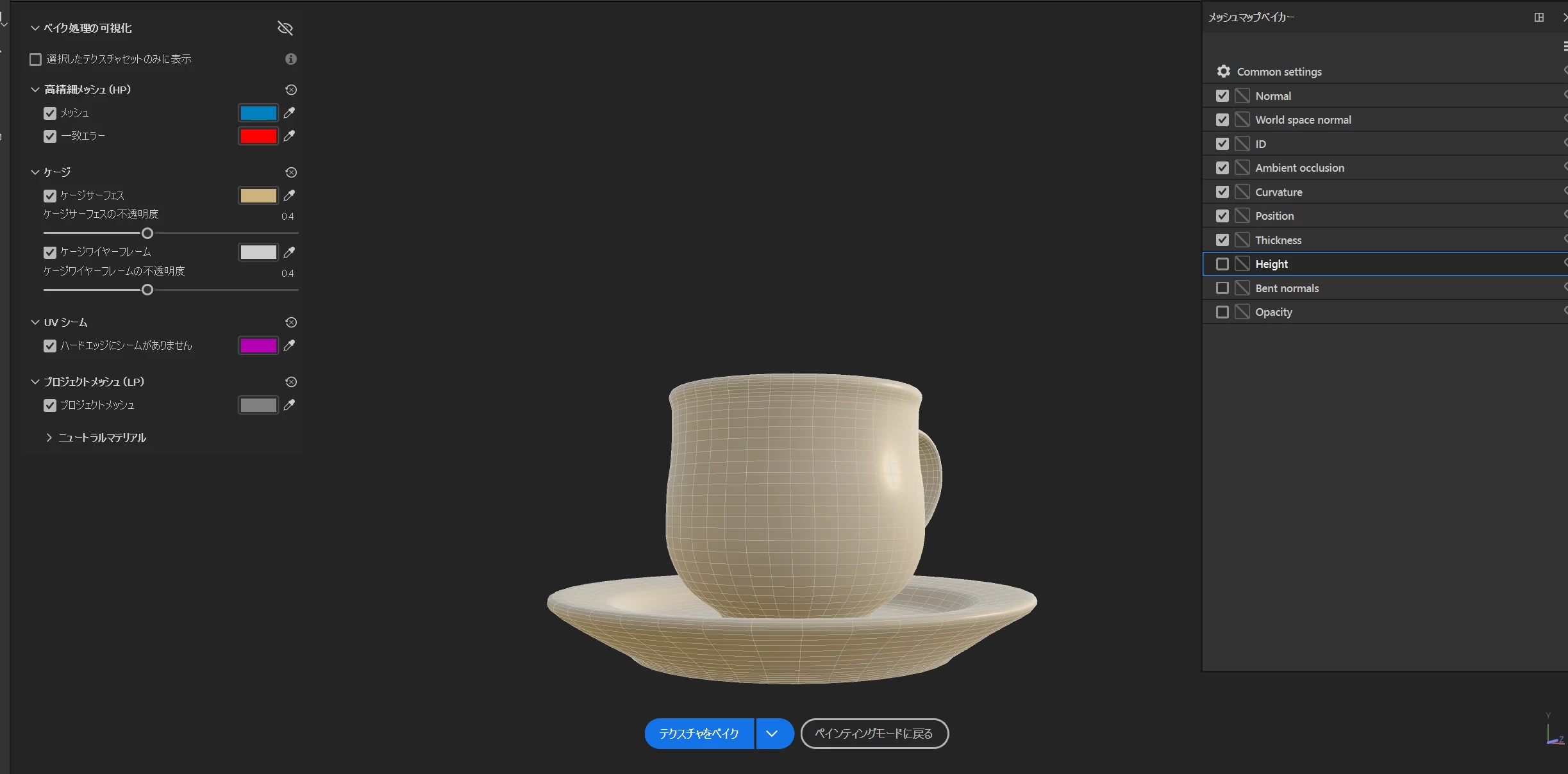Pick mesh color with blue swatch eyedropper
Viewport: 1568px width, 774px height.
(290, 113)
